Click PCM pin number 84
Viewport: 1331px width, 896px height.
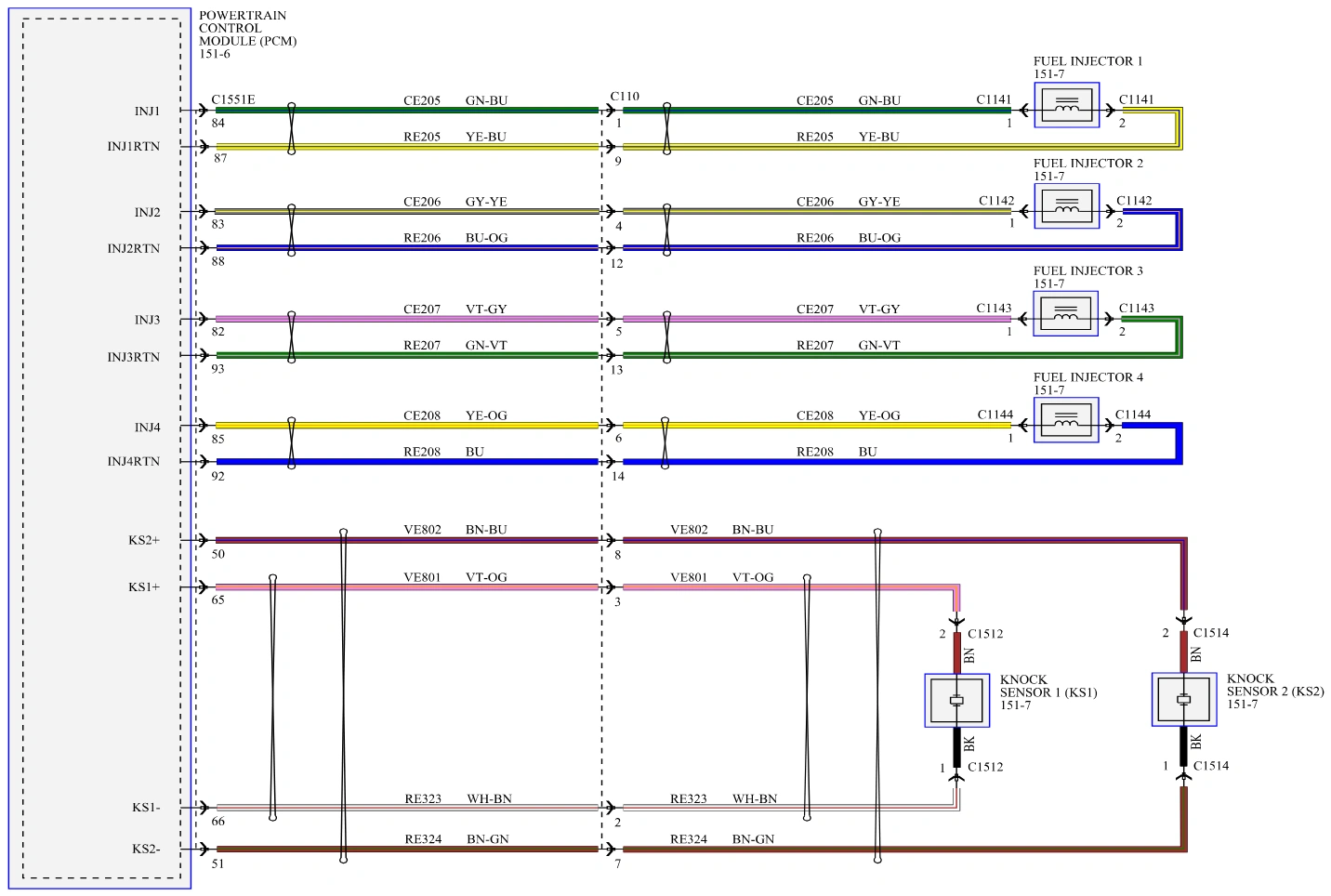[x=218, y=123]
